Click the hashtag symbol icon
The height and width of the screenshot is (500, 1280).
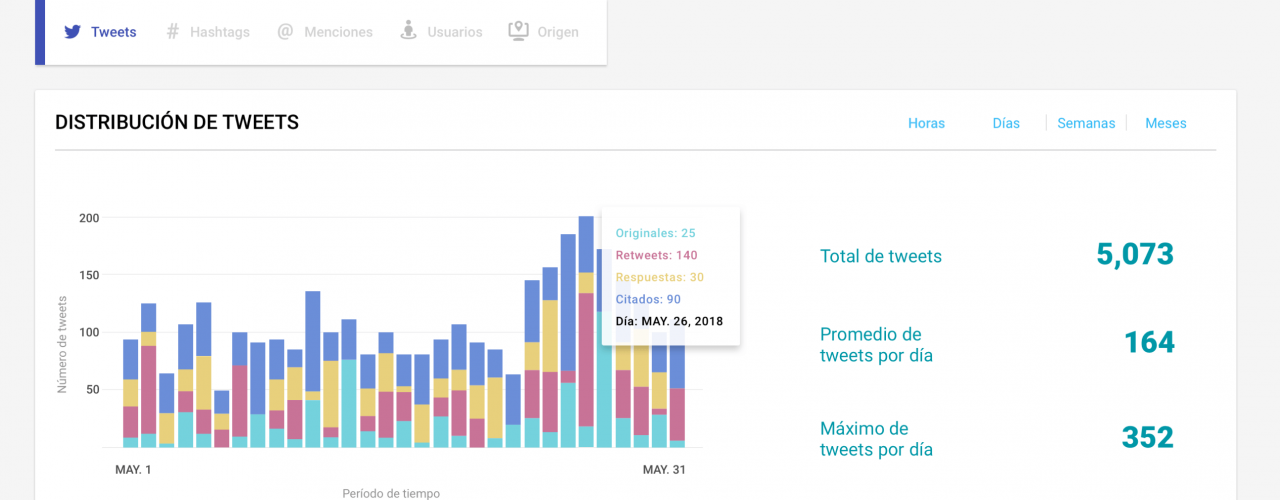pos(172,32)
